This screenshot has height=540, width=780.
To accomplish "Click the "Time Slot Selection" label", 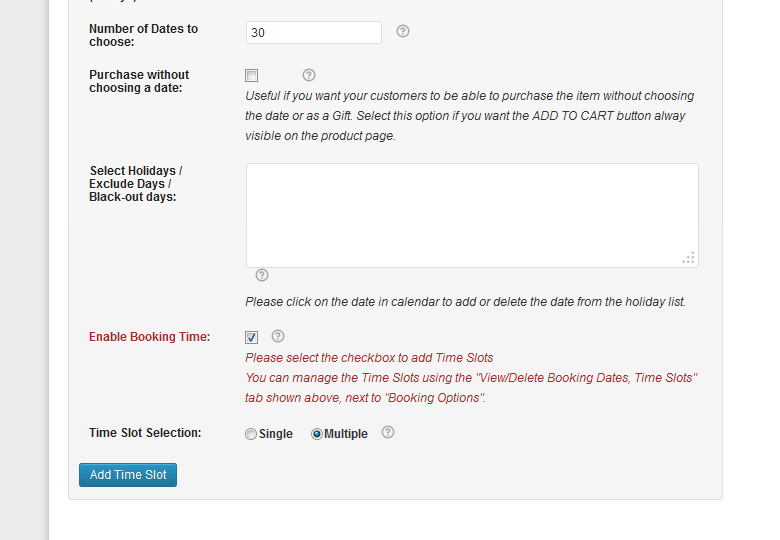I will pyautogui.click(x=145, y=433).
